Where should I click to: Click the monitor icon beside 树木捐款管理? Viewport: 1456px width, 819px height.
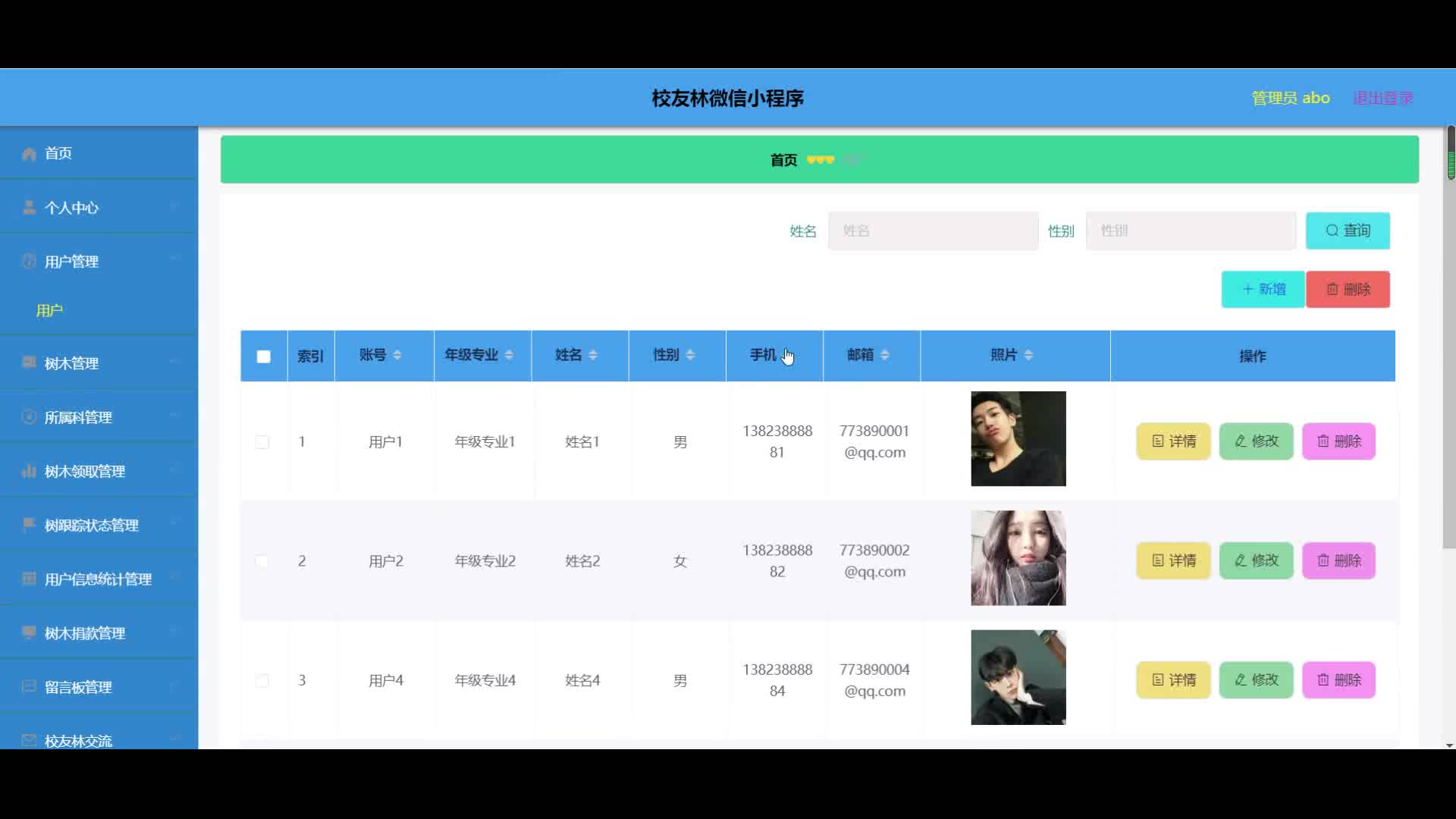[29, 632]
